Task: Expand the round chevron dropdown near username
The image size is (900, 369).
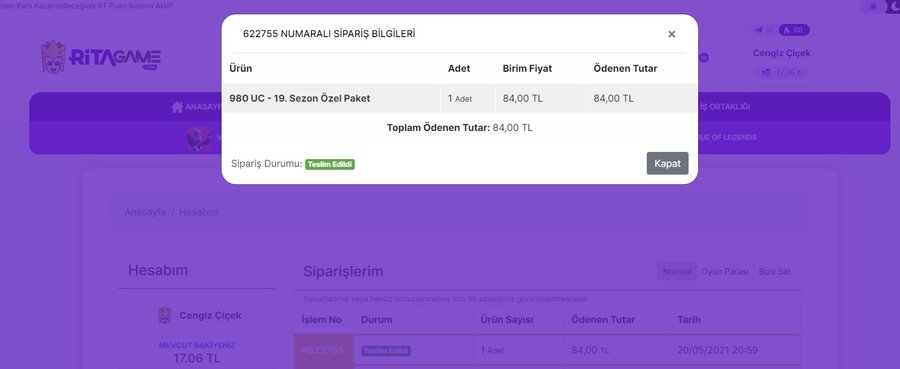Action: point(704,58)
